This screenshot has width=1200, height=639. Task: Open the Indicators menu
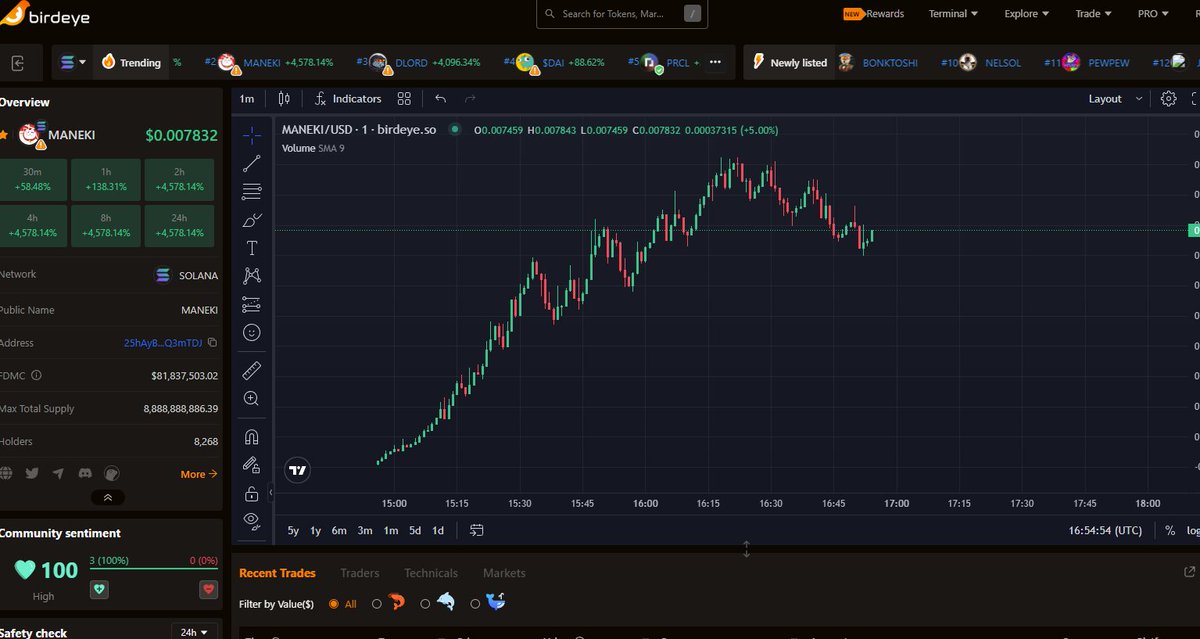pyautogui.click(x=348, y=98)
